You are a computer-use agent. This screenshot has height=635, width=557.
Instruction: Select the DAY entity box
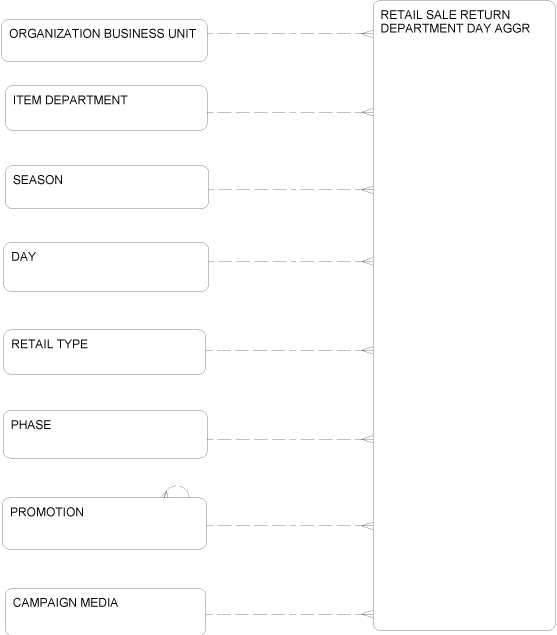tap(106, 267)
